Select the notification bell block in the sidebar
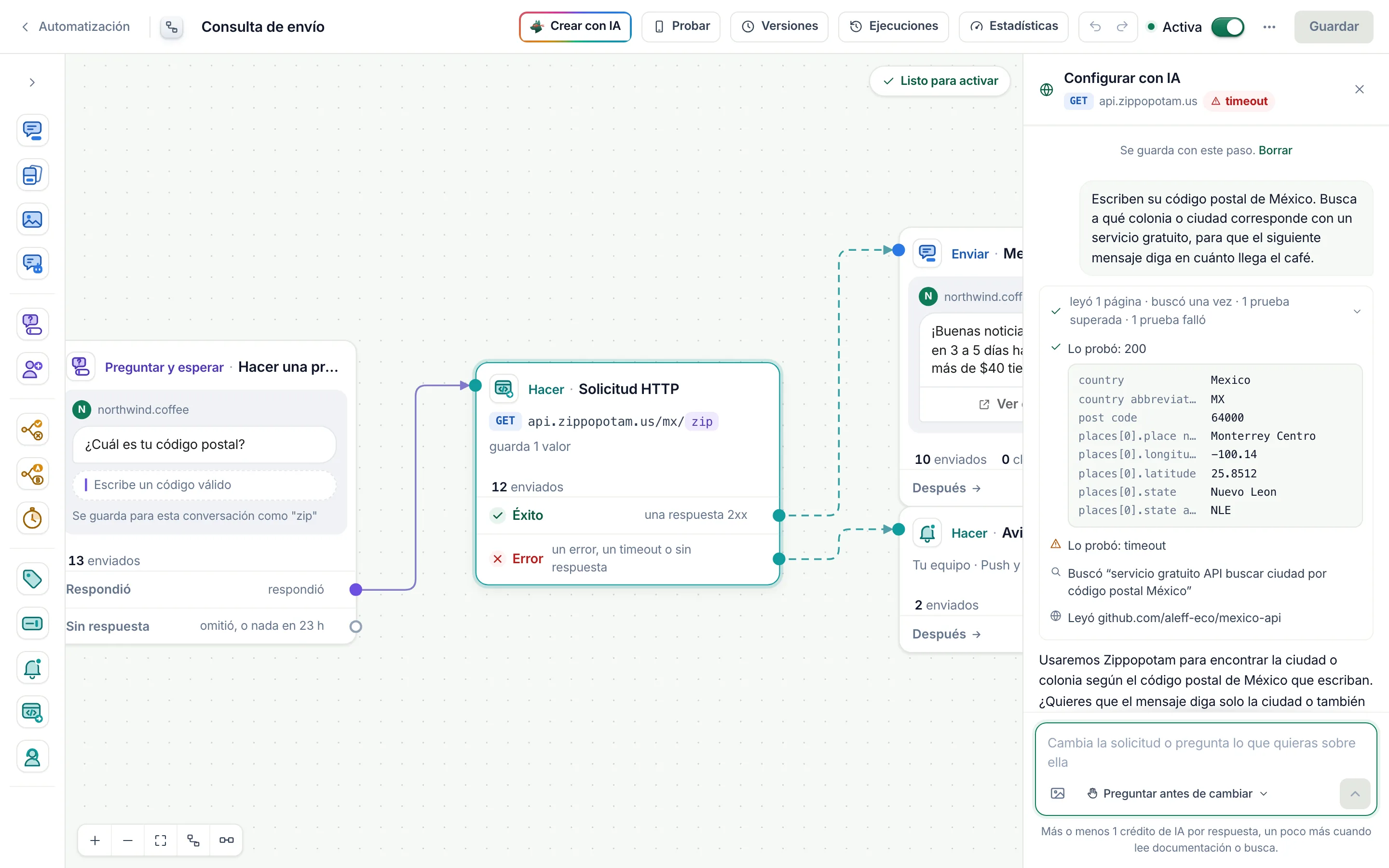Image resolution: width=1389 pixels, height=868 pixels. coord(32,668)
